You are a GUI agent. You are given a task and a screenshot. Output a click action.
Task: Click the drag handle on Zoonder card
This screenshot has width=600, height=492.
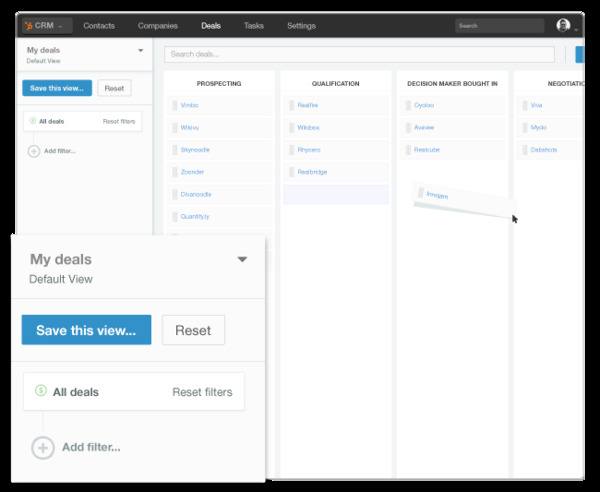point(174,172)
